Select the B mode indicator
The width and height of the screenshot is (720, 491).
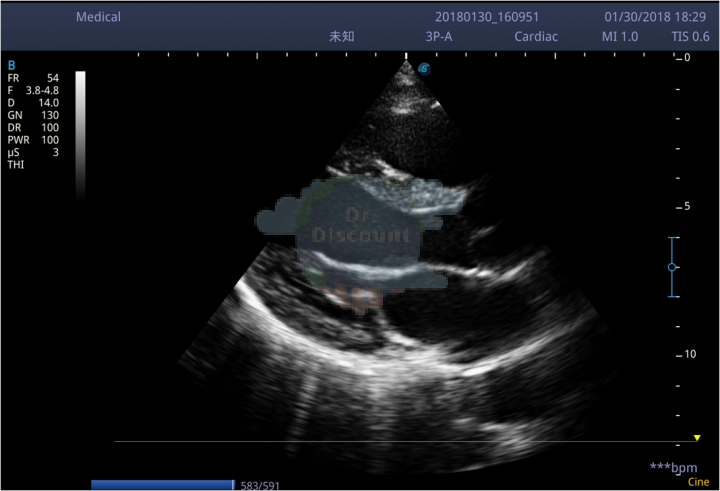pyautogui.click(x=11, y=65)
